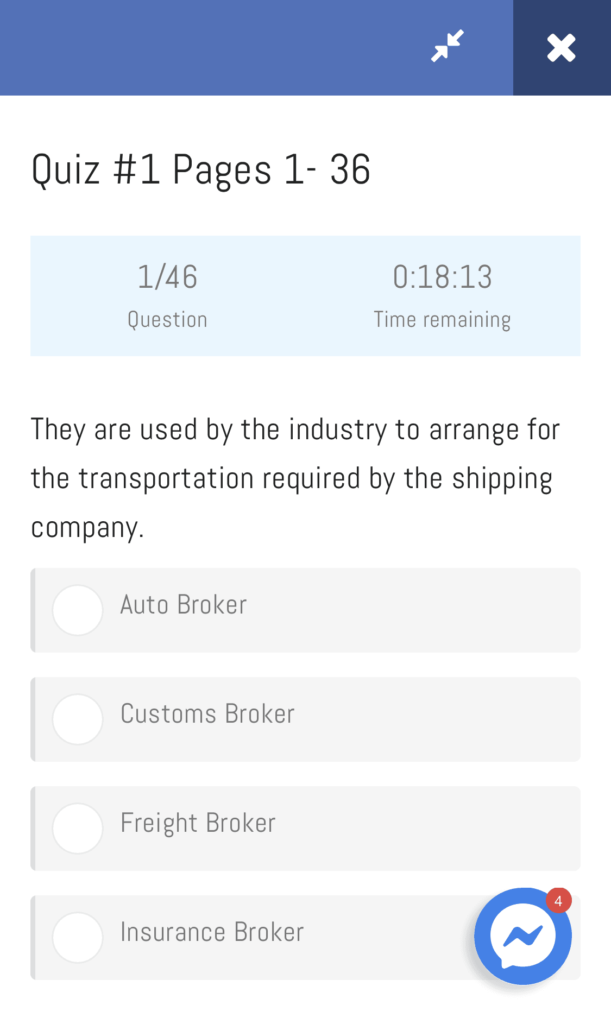The image size is (611, 1024).
Task: Choose the Freight Broker radio circle
Action: 77,828
